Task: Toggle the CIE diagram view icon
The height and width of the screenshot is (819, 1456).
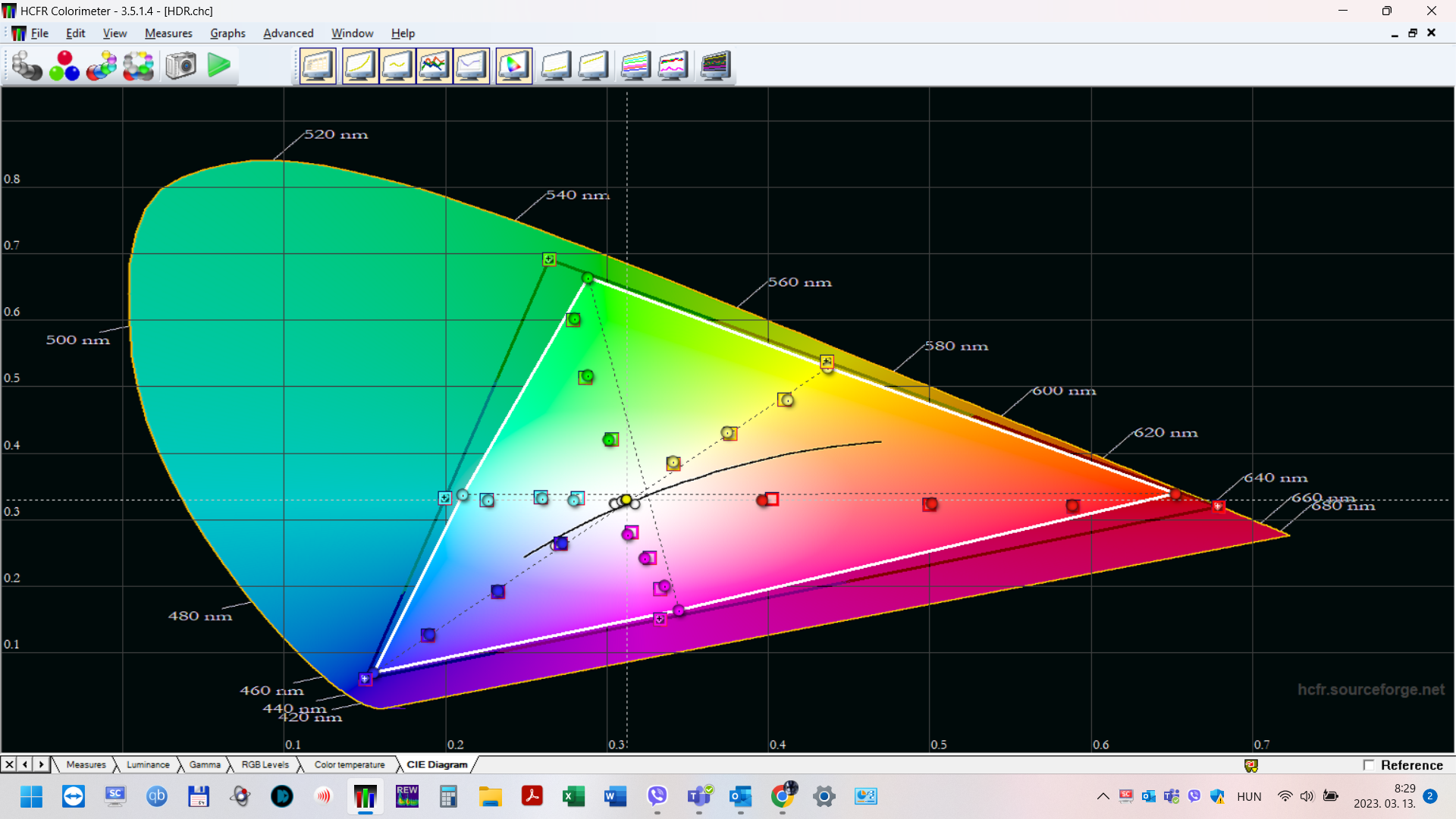Action: coord(513,66)
